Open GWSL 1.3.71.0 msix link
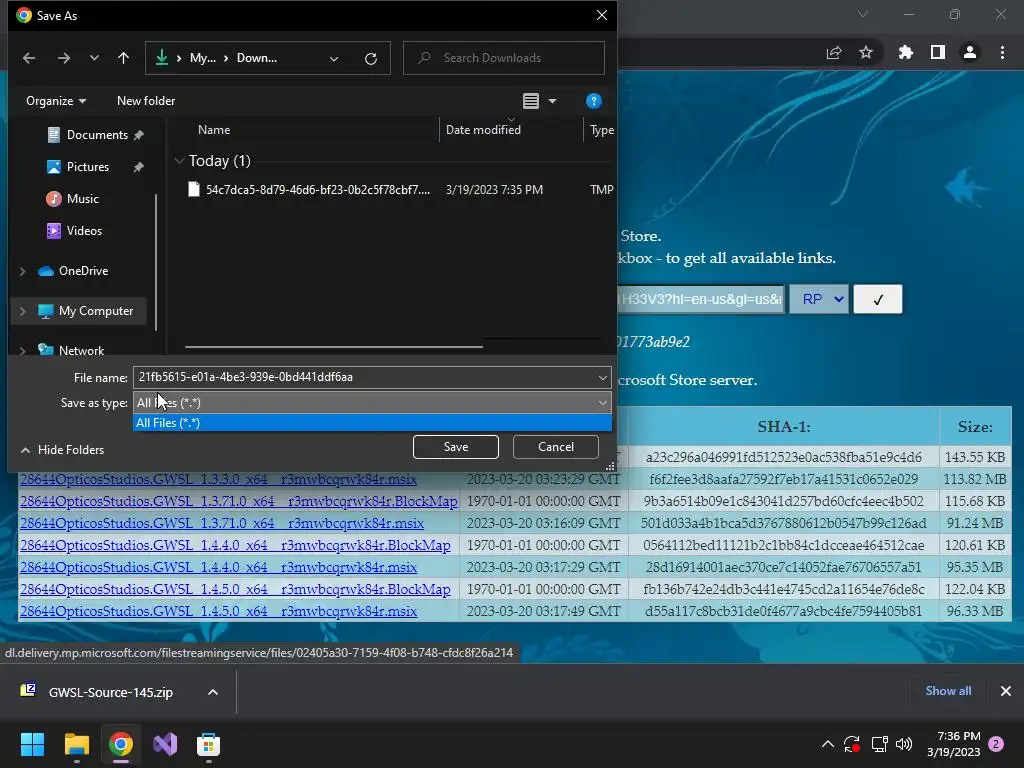The width and height of the screenshot is (1024, 768). pos(222,524)
